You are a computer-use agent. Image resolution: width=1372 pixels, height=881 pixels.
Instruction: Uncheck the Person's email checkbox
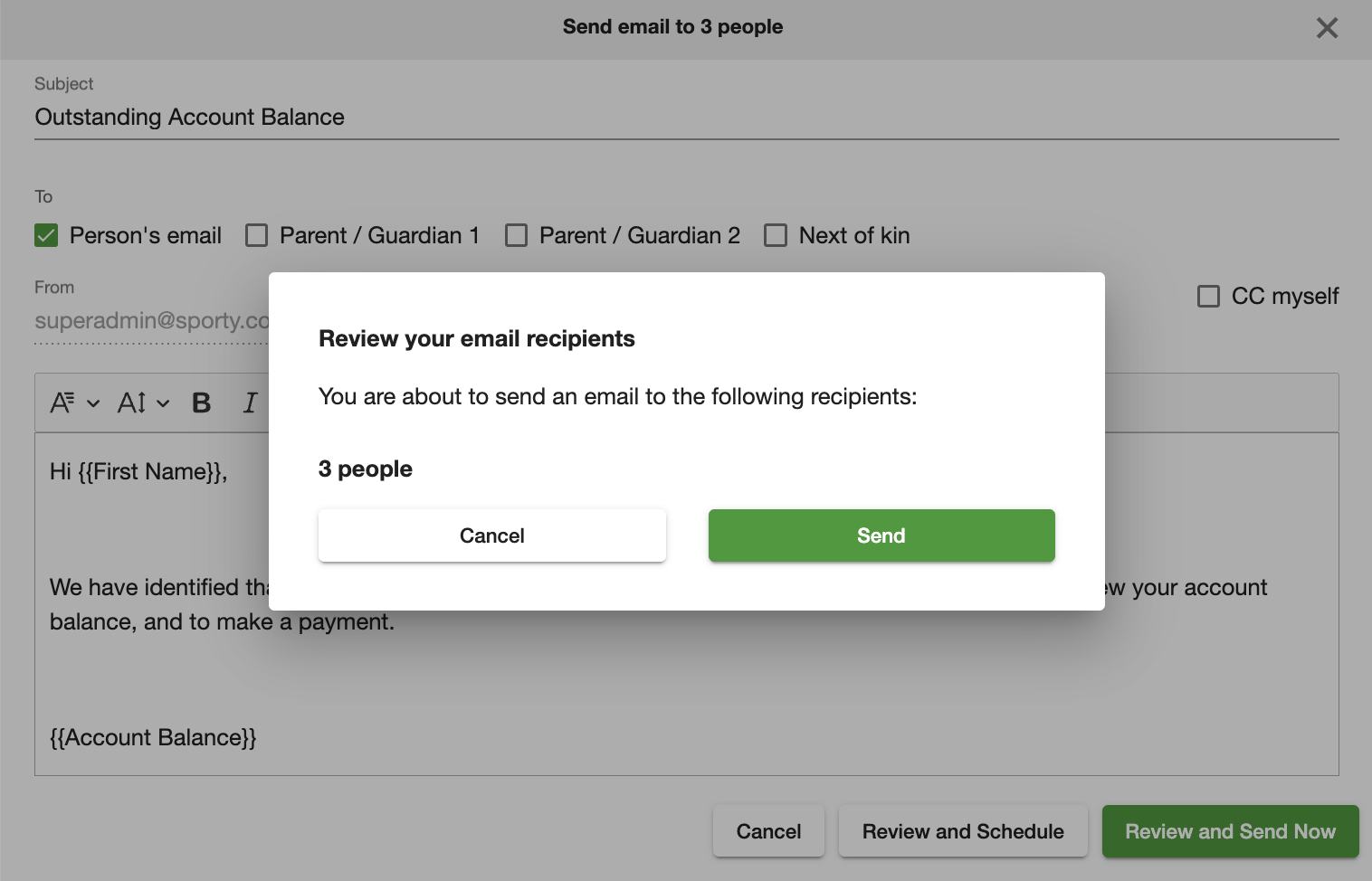tap(46, 236)
